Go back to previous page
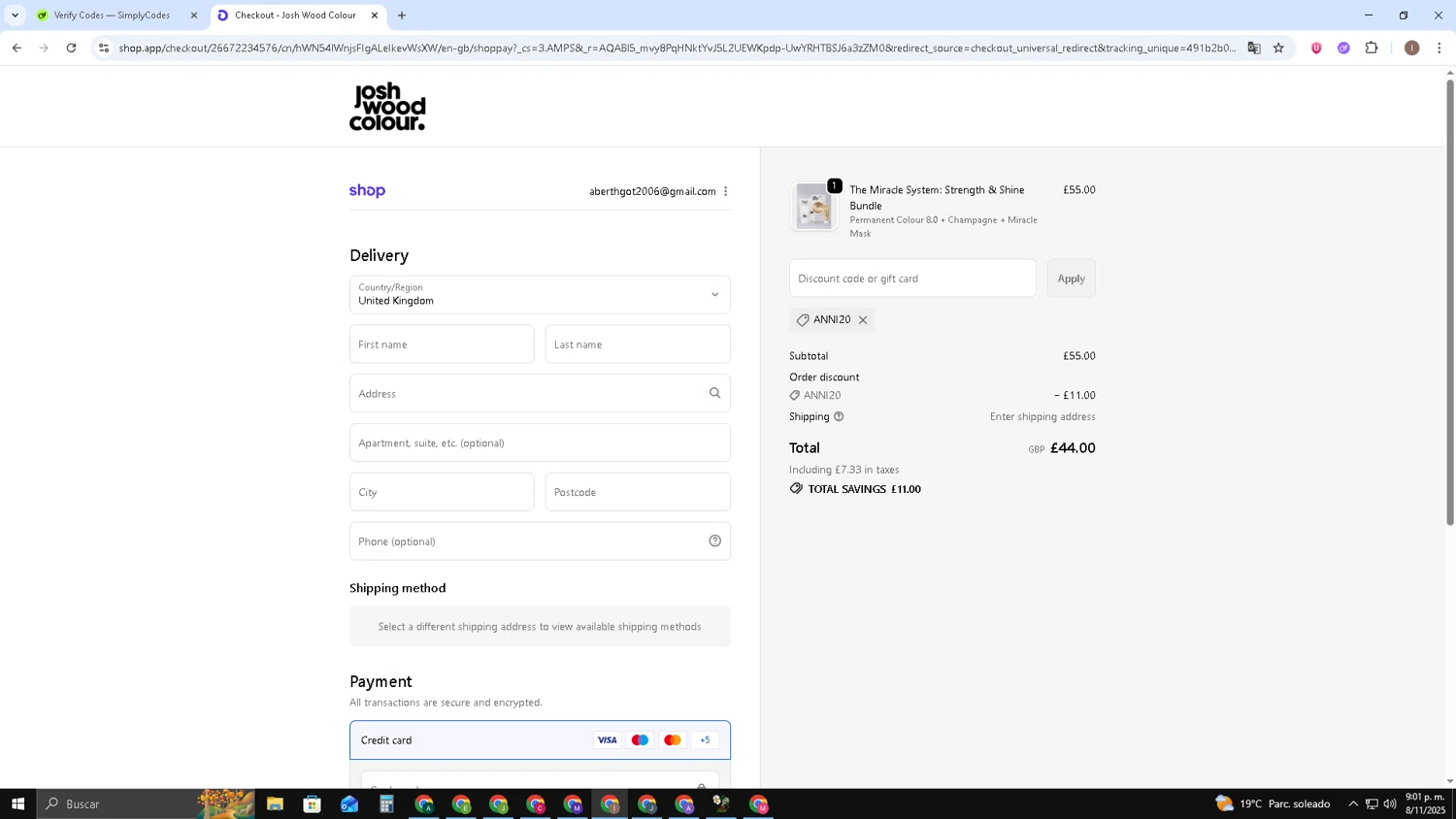Screen dimensions: 1456x819 click(17, 48)
